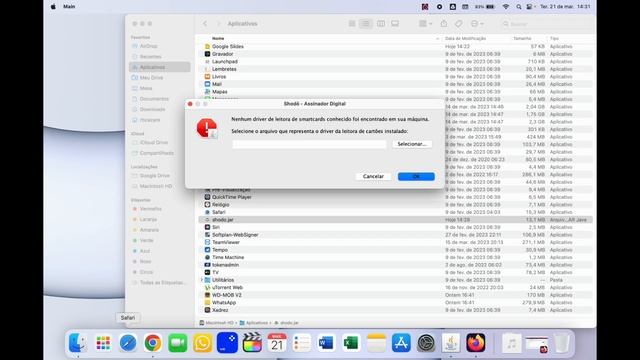Open Notes from the Dock
The width and height of the screenshot is (640, 360).
point(376,342)
